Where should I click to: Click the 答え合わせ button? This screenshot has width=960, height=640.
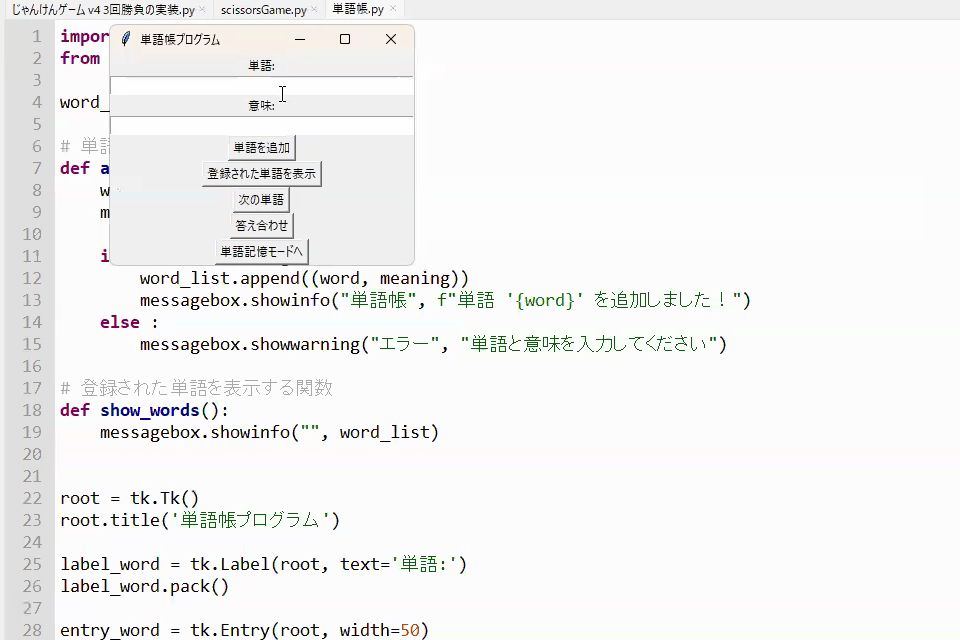[x=261, y=225]
